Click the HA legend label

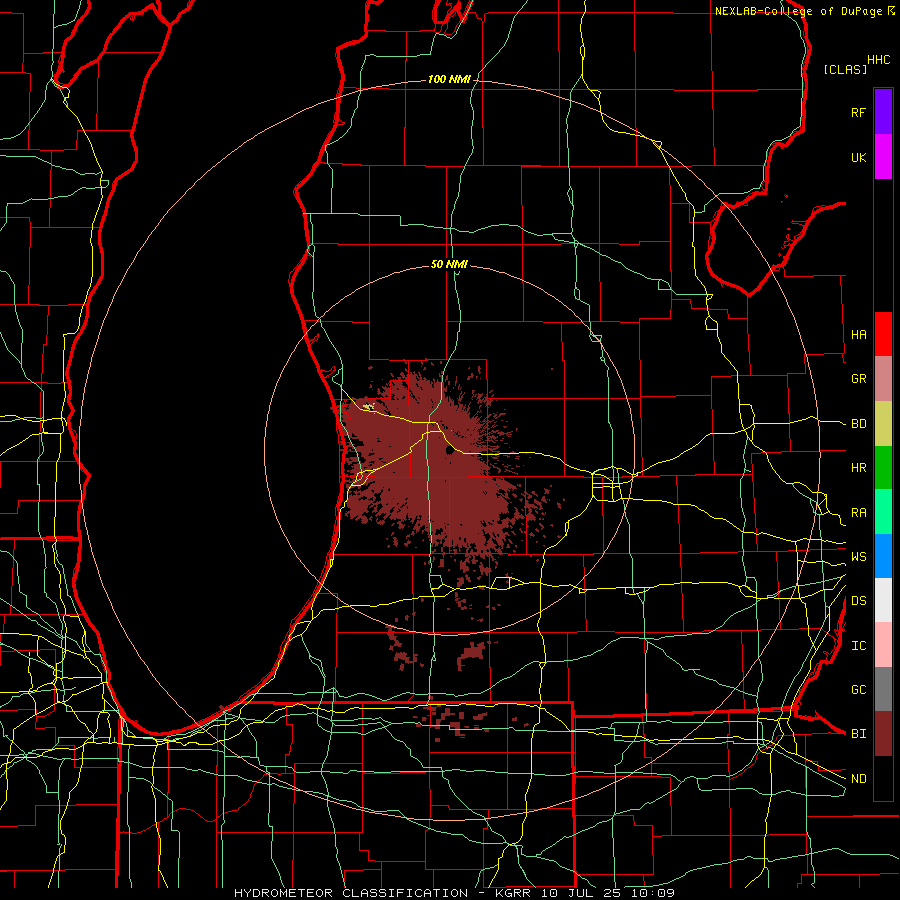[858, 335]
